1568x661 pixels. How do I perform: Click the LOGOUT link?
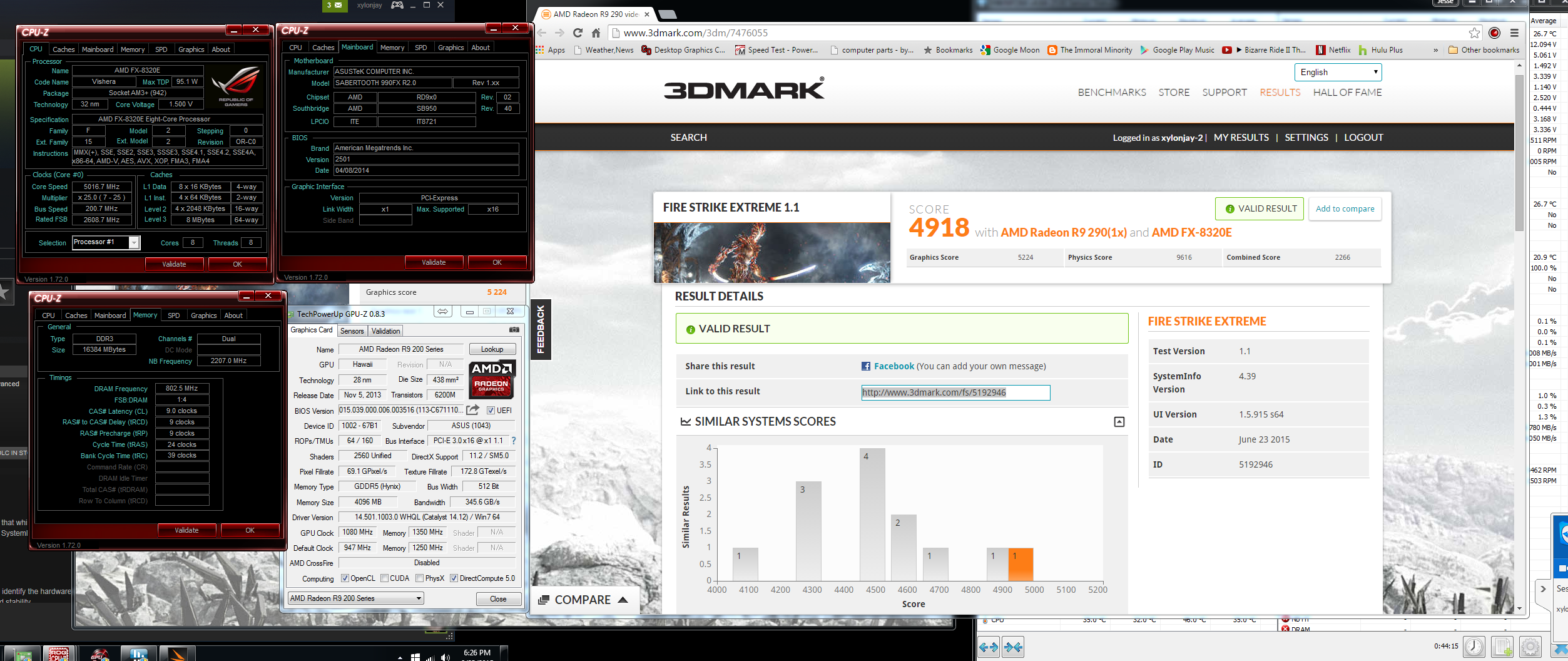pyautogui.click(x=1363, y=137)
